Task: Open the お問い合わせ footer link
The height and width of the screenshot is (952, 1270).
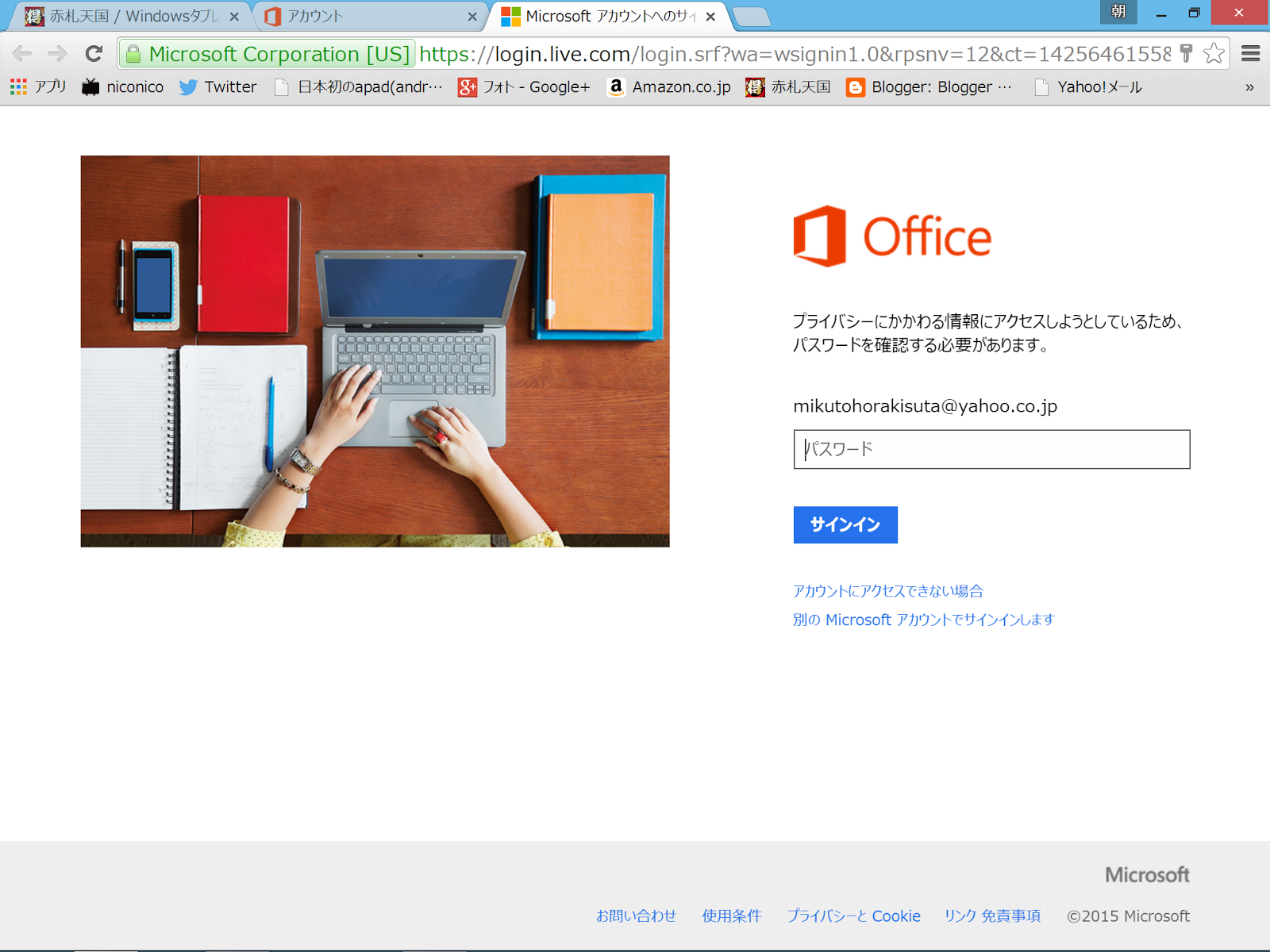Action: point(636,916)
